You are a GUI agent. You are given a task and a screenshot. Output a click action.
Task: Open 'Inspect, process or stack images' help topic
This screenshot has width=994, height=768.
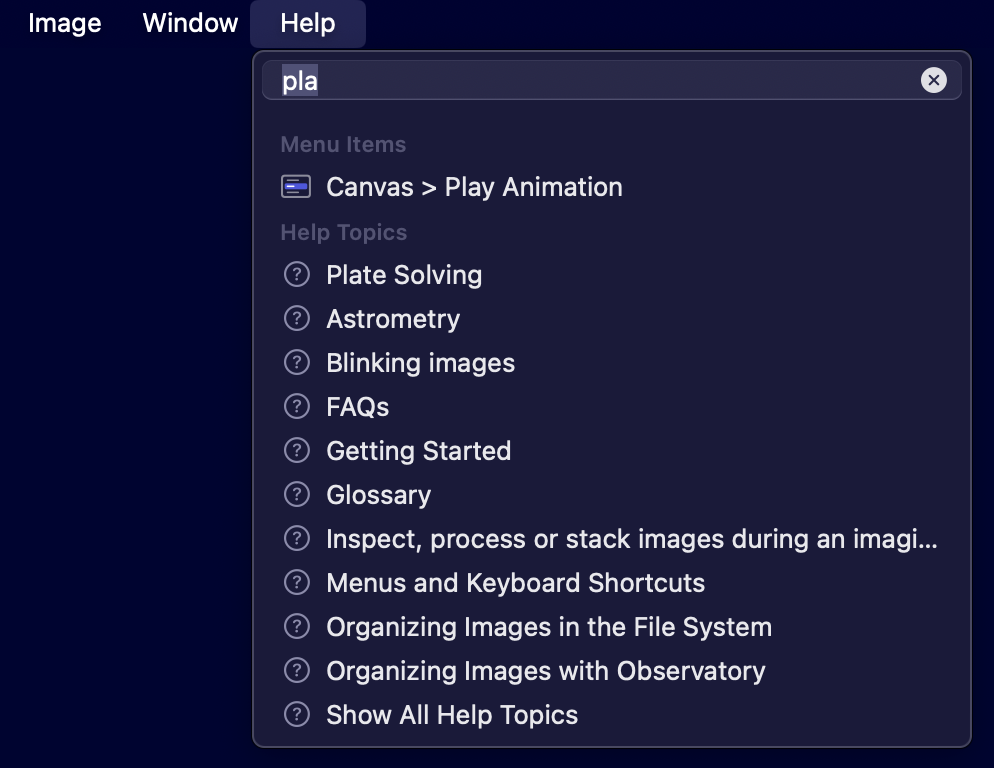(612, 539)
